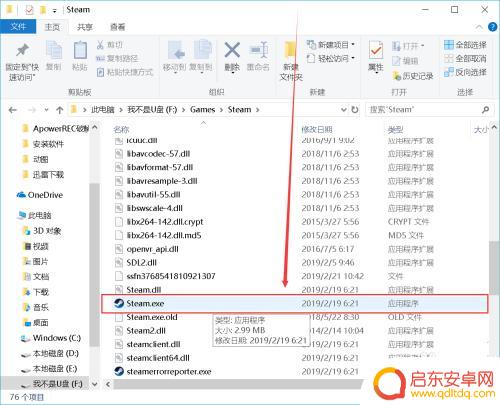500x405 pixels.
Task: Click the Delete X icon
Action: (232, 50)
